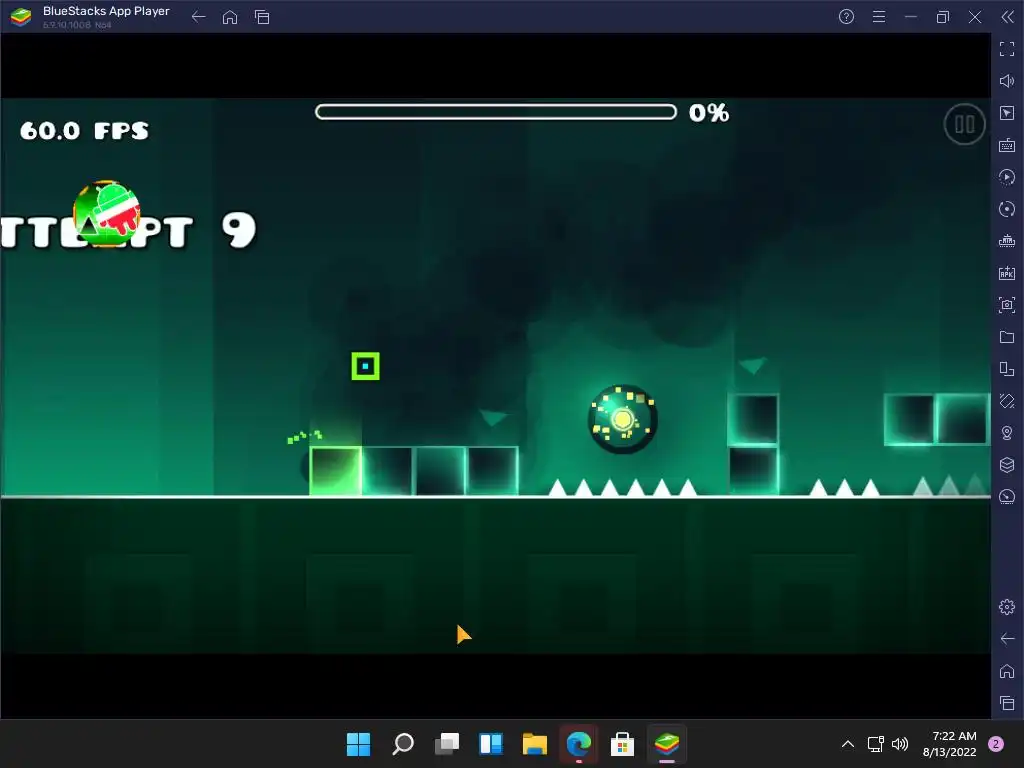
Task: Show recent apps from the sidebar bottom
Action: tap(1007, 703)
